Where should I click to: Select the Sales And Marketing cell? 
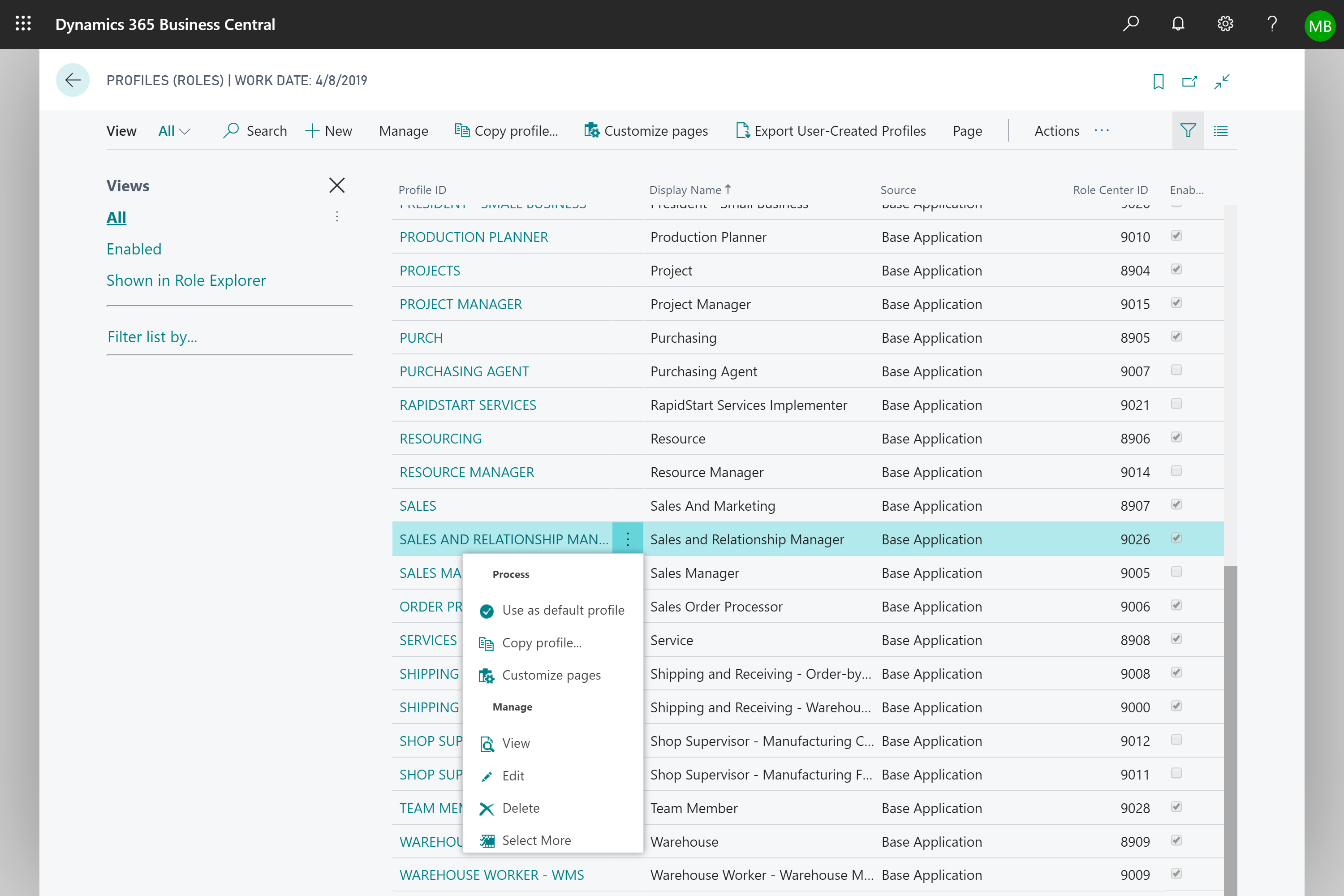click(713, 506)
